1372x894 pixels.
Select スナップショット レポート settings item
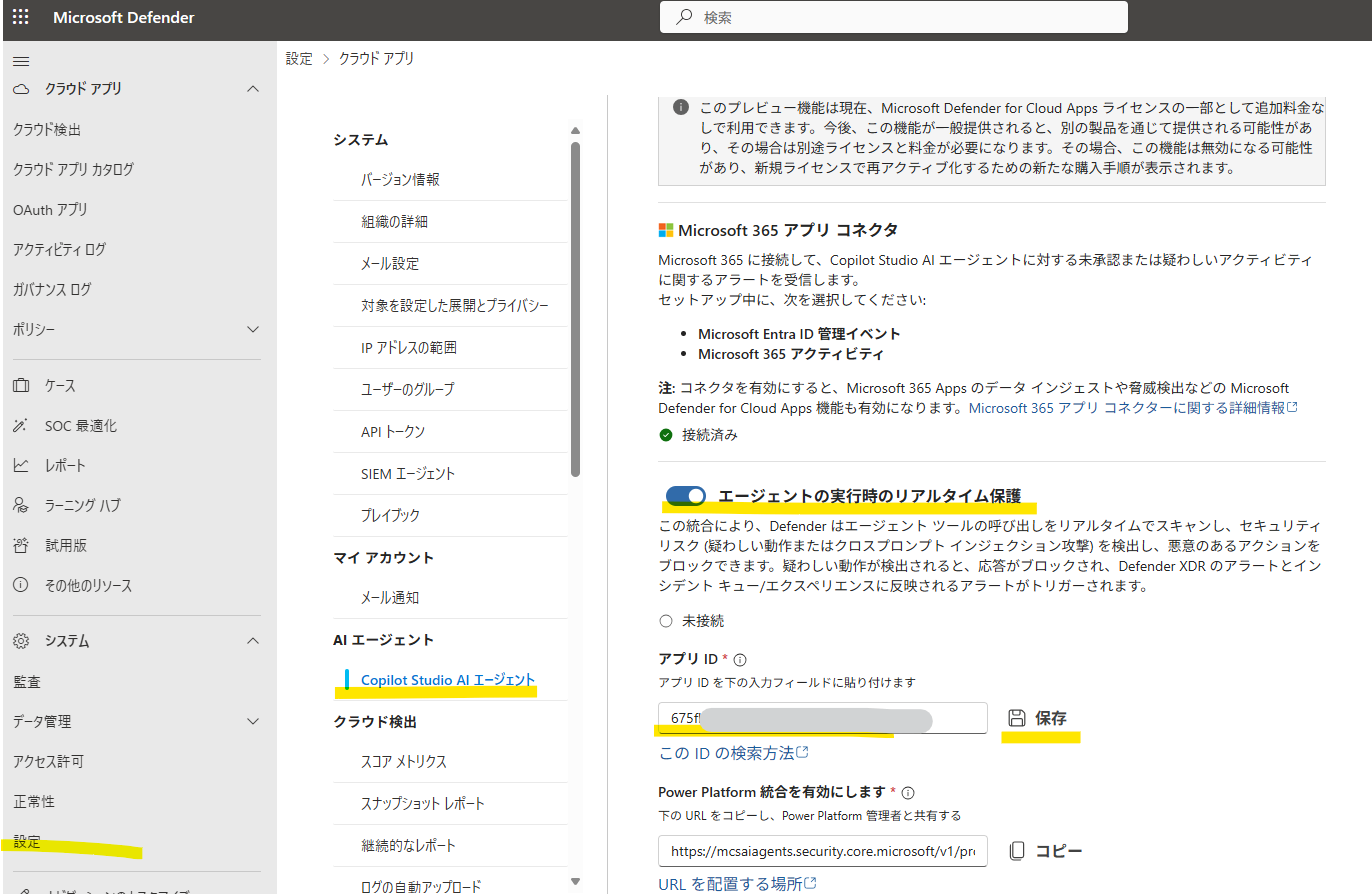(422, 804)
